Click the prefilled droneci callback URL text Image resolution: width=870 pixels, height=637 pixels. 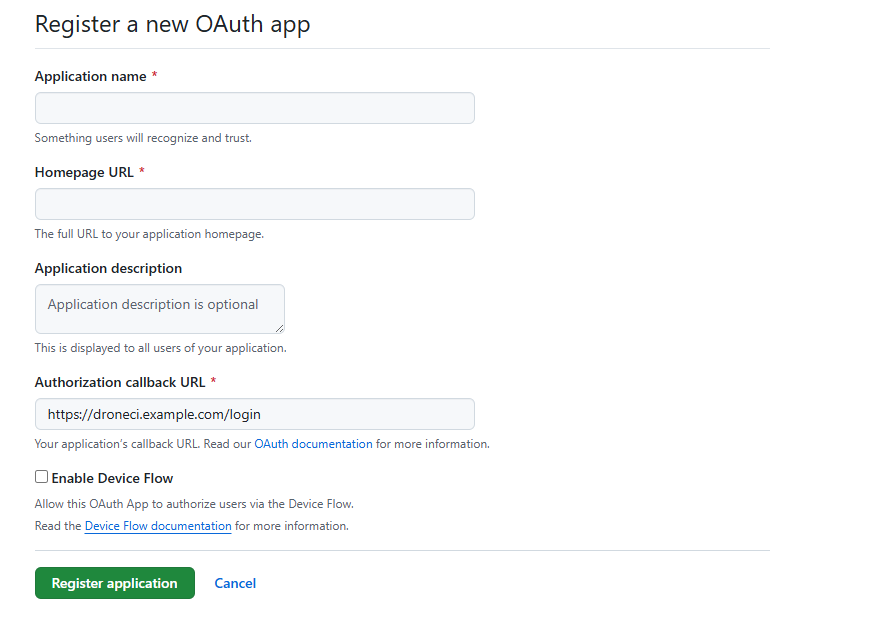pyautogui.click(x=138, y=414)
